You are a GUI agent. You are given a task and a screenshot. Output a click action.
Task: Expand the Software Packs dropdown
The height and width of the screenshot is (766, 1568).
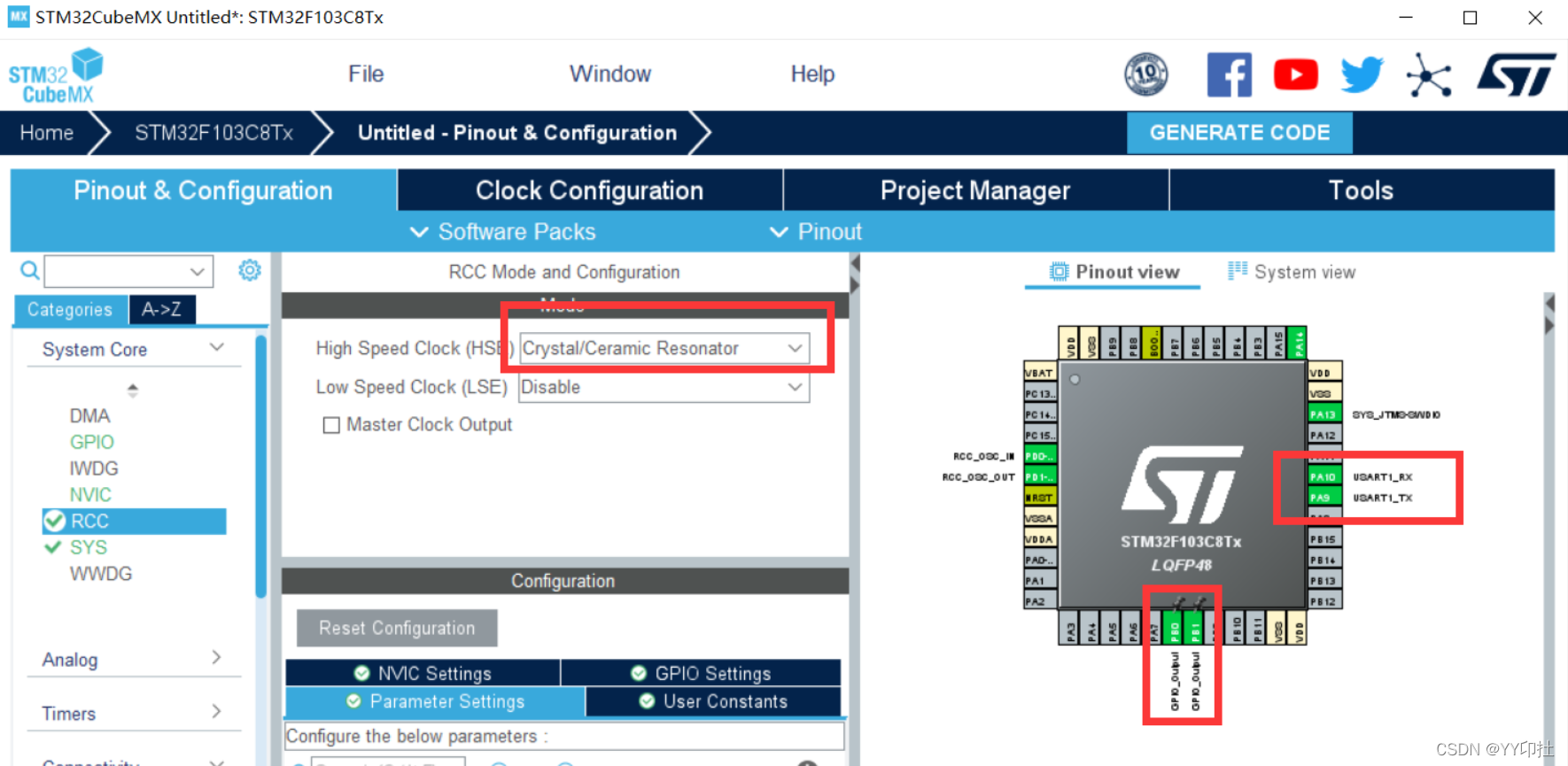coord(502,232)
